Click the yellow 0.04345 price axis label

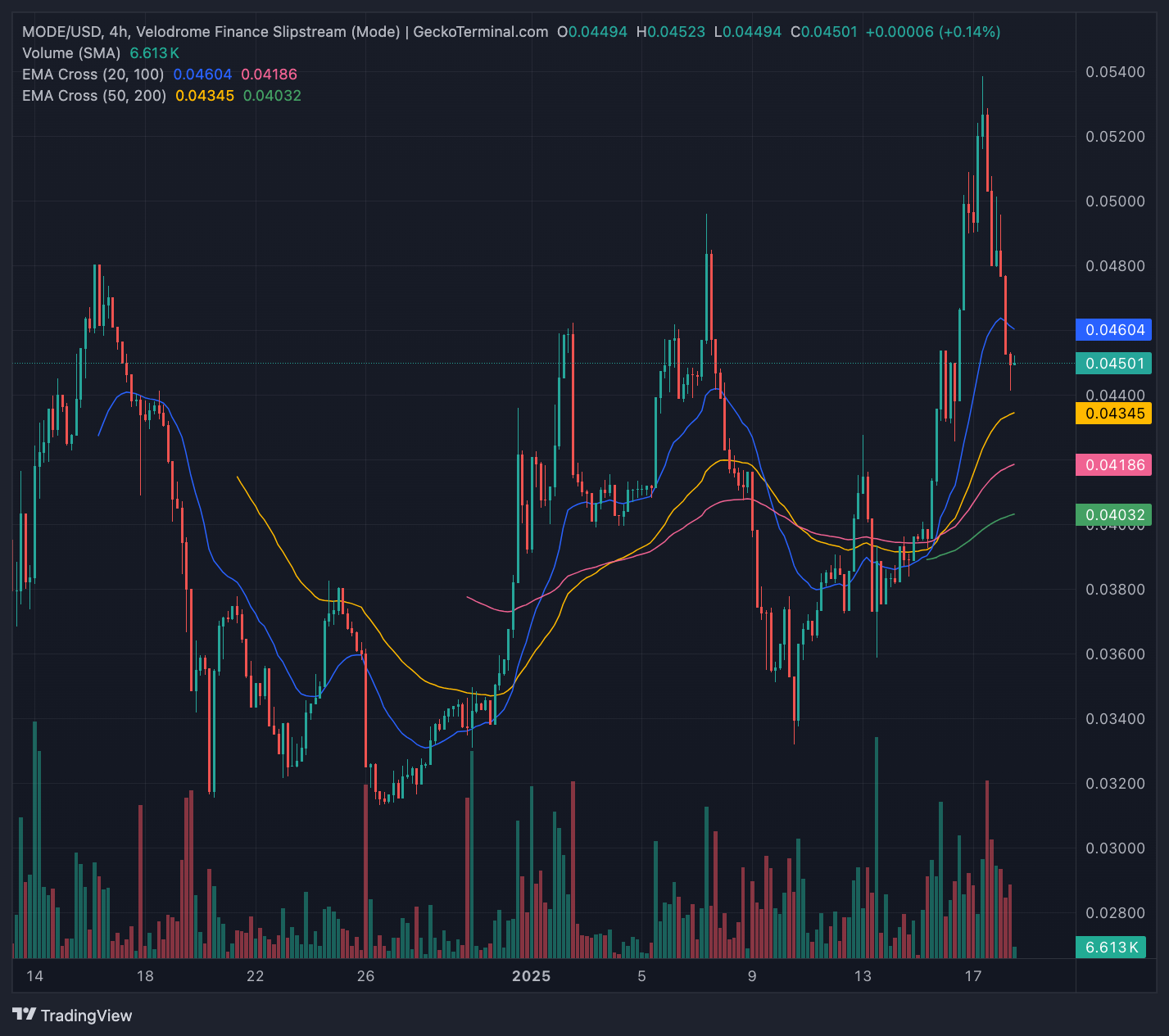point(1114,414)
